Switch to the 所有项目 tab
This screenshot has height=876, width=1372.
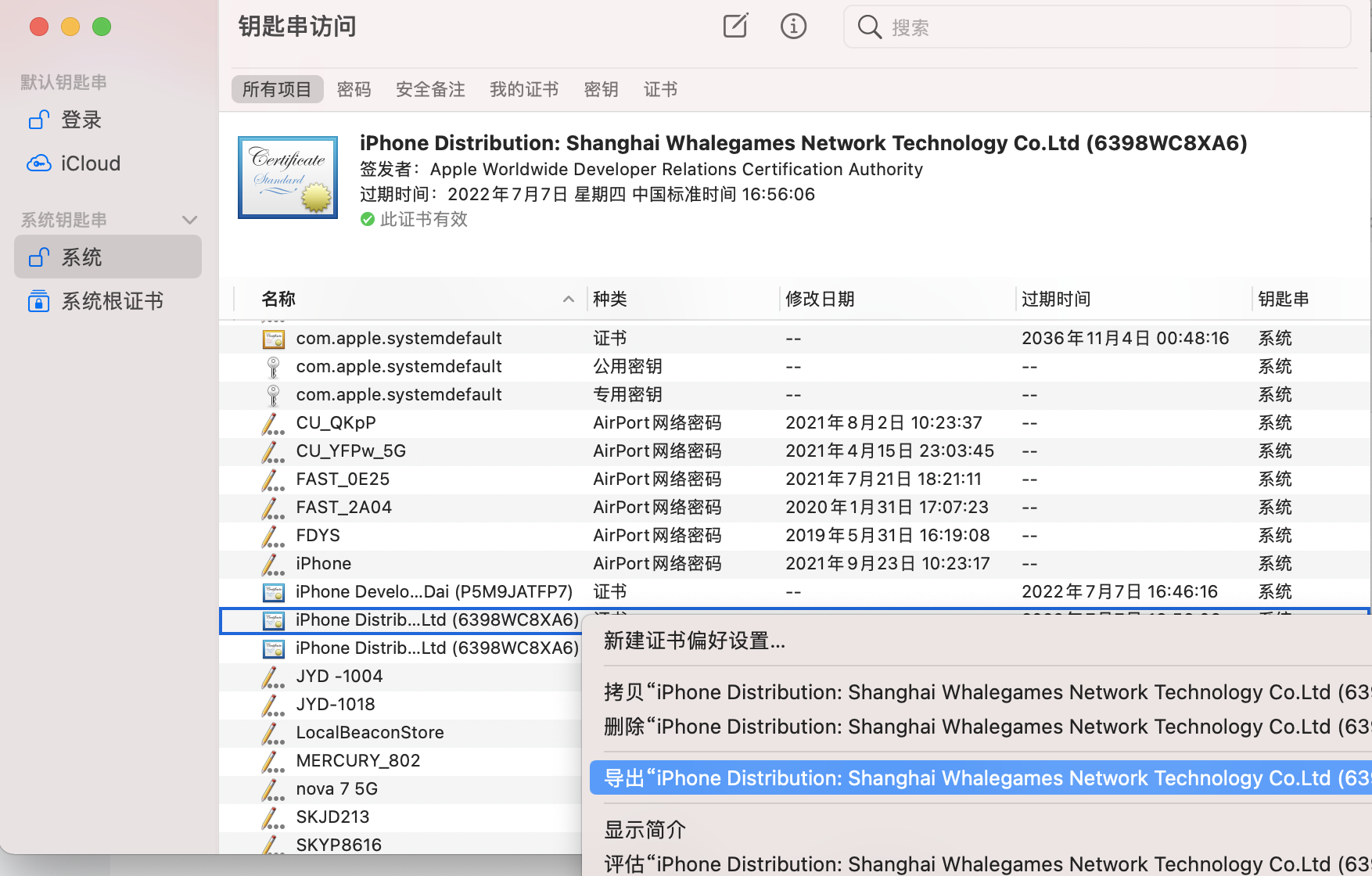click(x=277, y=89)
